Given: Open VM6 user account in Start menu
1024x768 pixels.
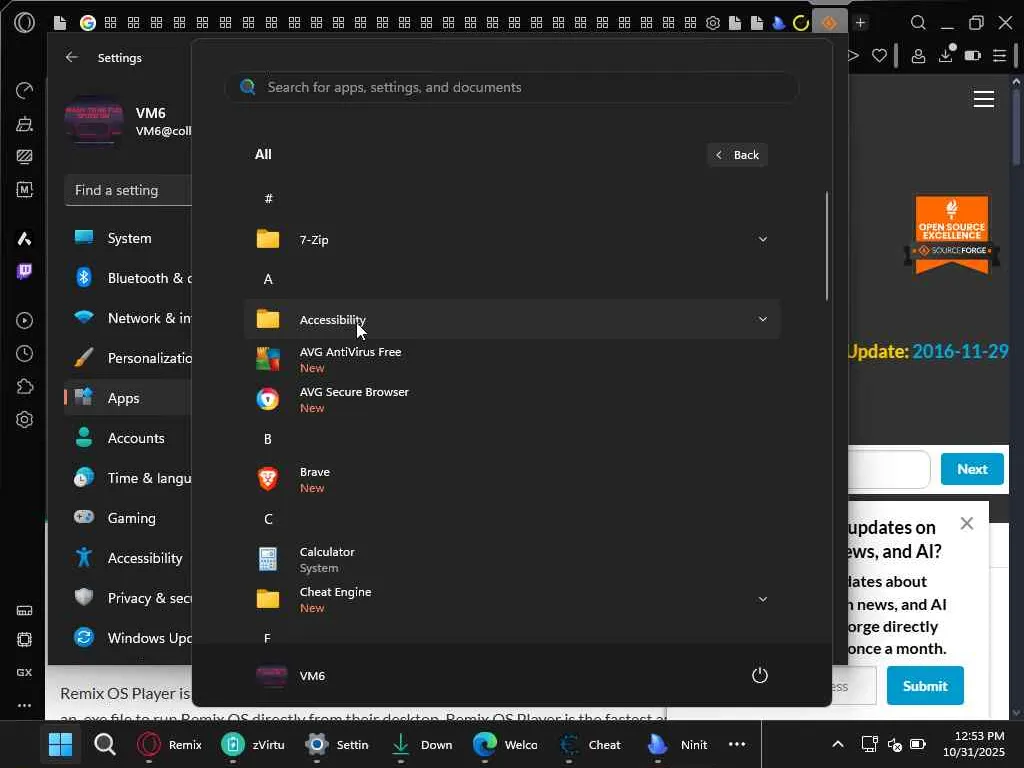Looking at the screenshot, I should [x=291, y=675].
